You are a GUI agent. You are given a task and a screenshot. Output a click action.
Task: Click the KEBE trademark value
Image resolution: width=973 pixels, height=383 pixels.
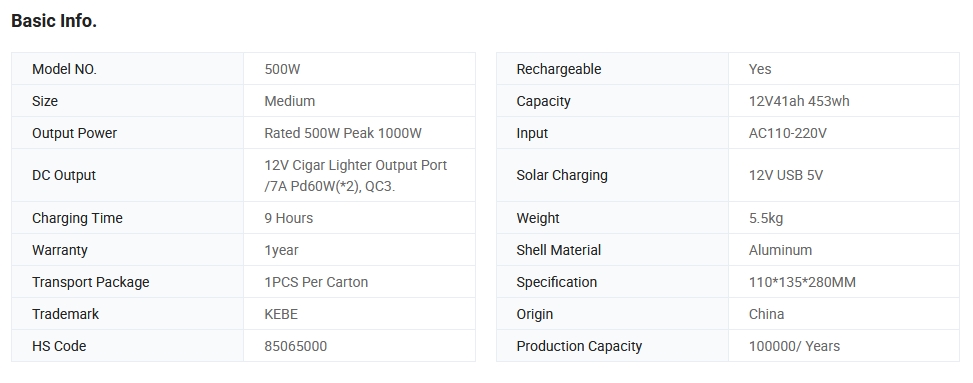(x=281, y=314)
